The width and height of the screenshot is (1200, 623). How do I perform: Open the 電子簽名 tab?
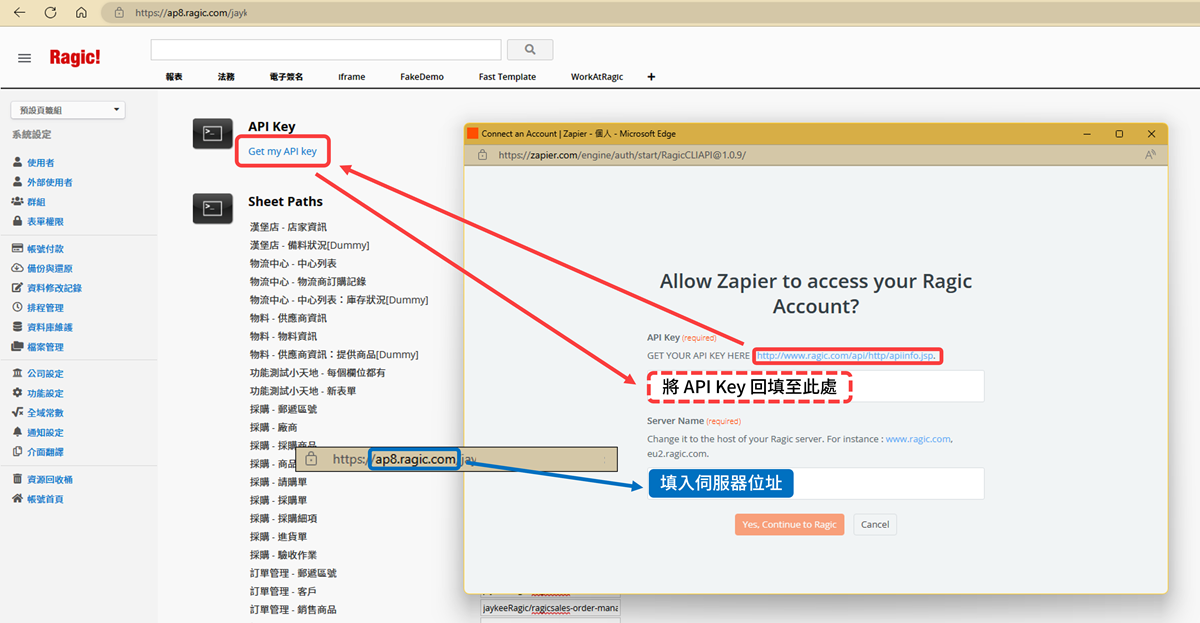pyautogui.click(x=286, y=77)
